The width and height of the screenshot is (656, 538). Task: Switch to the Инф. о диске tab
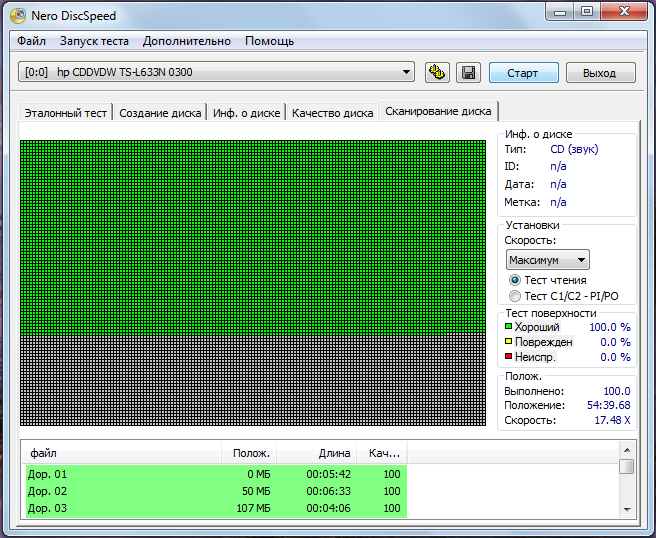click(x=246, y=113)
